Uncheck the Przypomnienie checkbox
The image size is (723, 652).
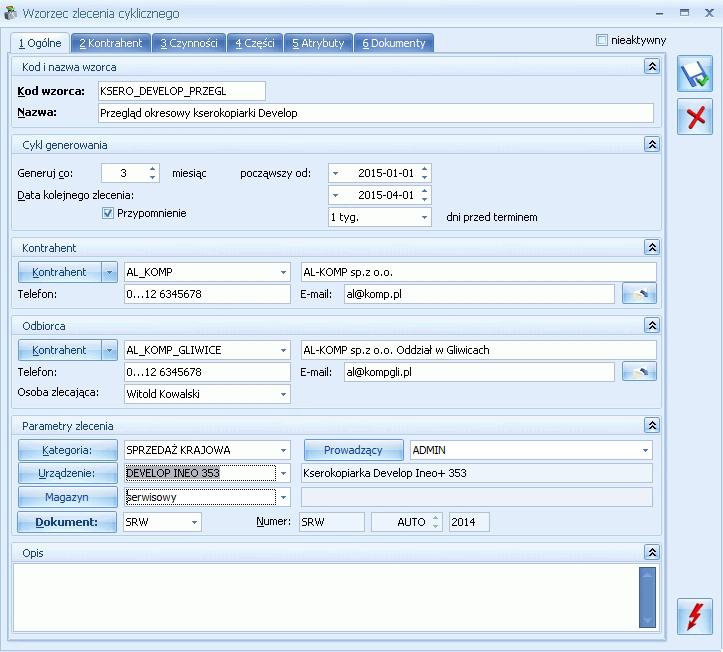coord(108,213)
